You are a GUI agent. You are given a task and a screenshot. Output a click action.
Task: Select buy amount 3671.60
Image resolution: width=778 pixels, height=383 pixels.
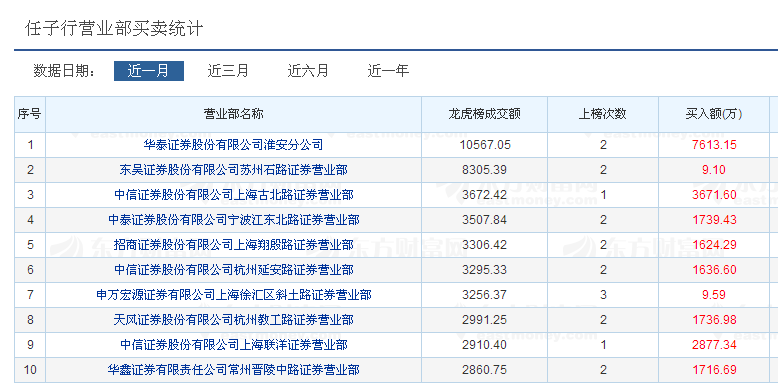(x=714, y=195)
